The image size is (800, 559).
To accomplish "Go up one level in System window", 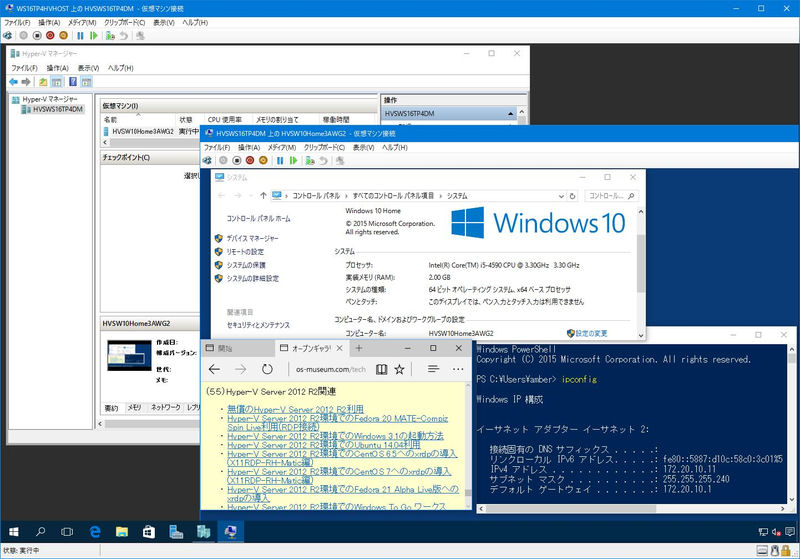I will pyautogui.click(x=263, y=195).
